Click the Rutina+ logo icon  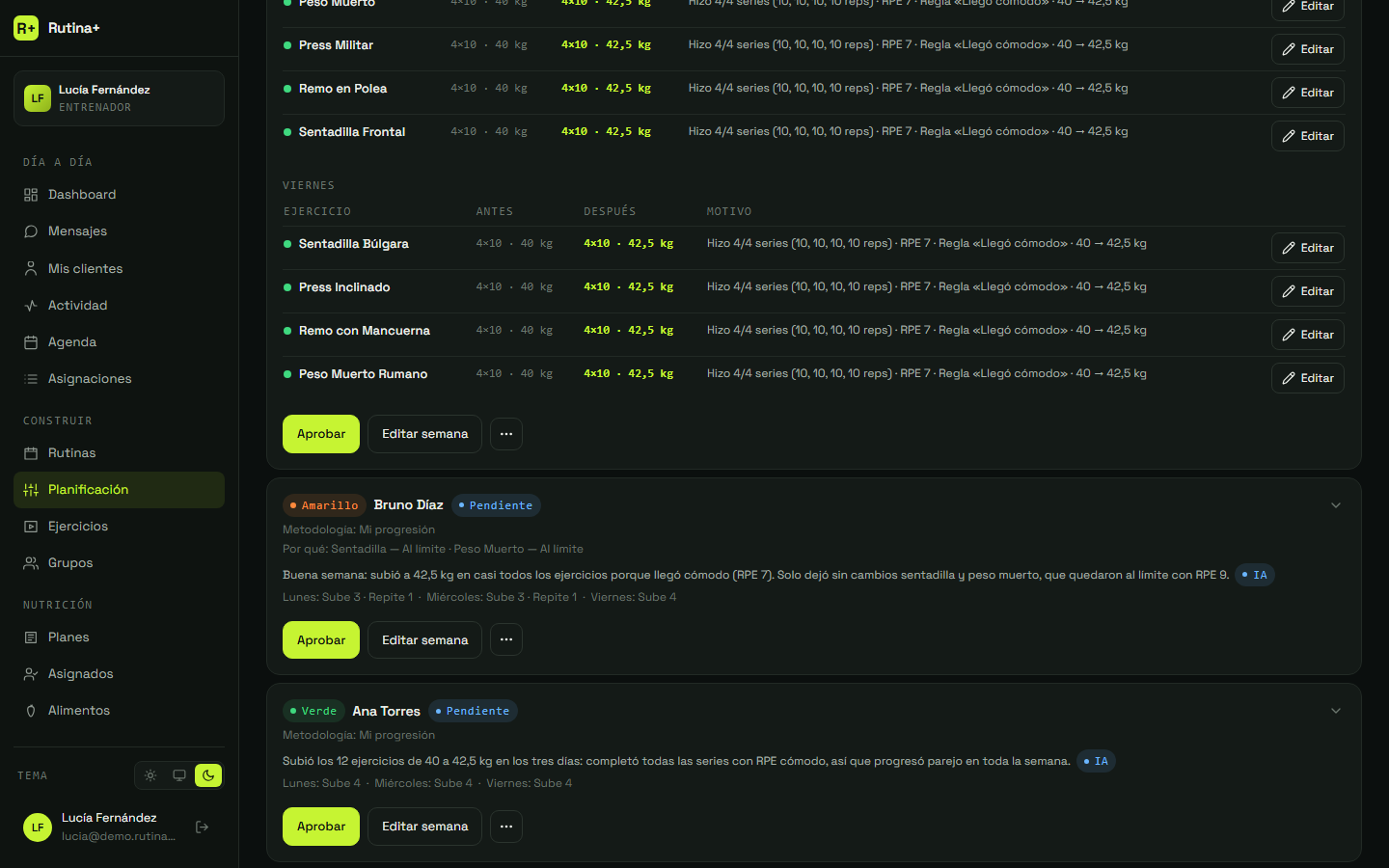[26, 28]
